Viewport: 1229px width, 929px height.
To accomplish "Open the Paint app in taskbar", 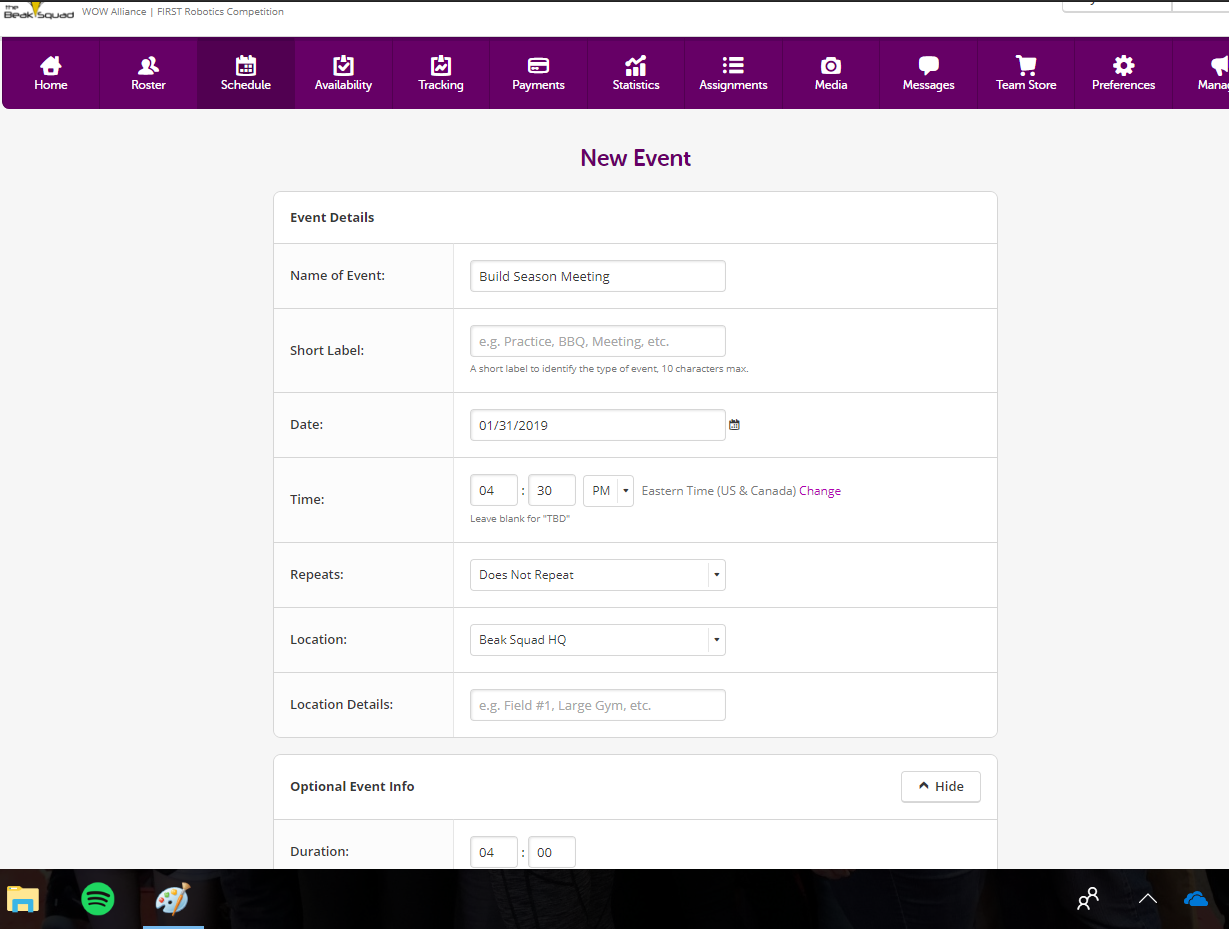I will point(172,899).
